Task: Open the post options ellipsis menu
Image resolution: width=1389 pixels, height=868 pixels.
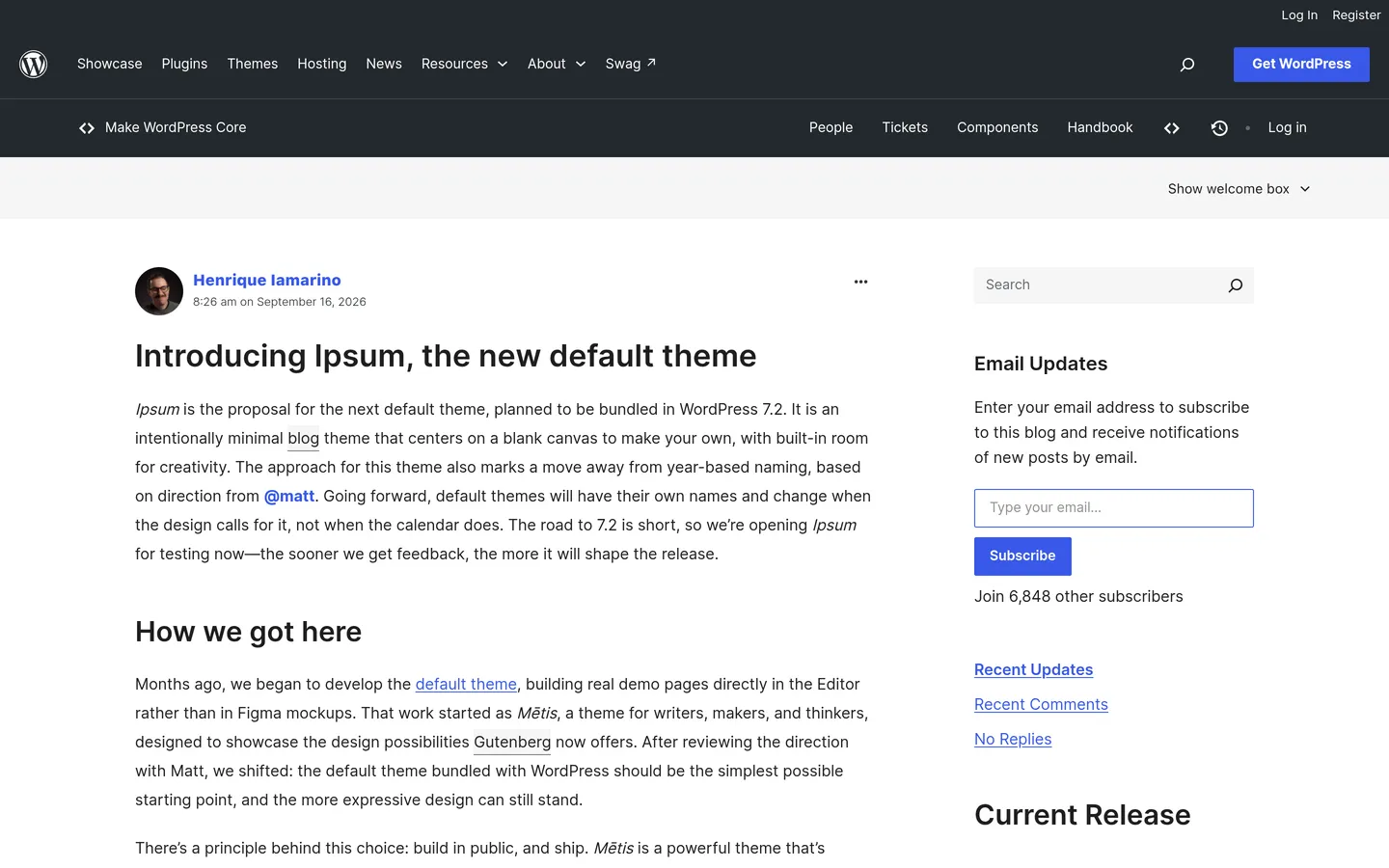Action: pos(861,282)
